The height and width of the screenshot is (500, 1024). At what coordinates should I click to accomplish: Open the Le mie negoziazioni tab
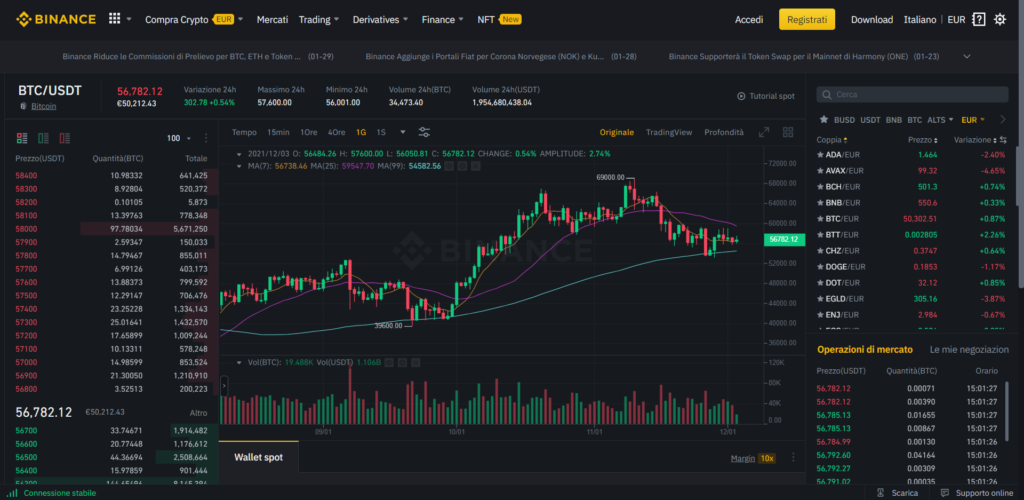click(969, 350)
